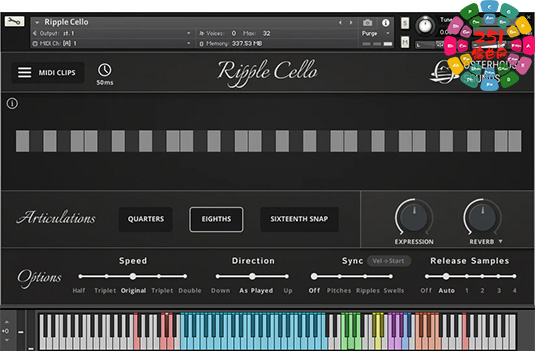Set Release Samples to 2
Image resolution: width=535 pixels, height=363 pixels.
[x=482, y=291]
